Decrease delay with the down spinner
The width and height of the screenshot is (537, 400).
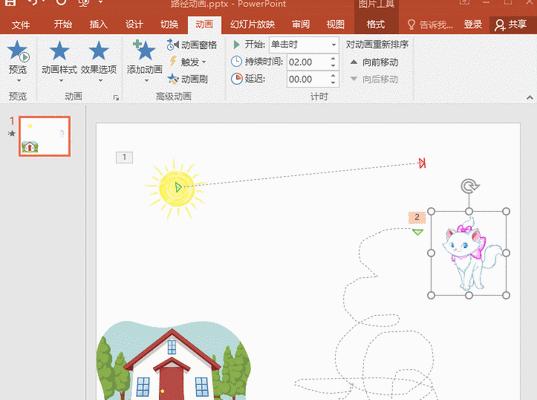[x=333, y=83]
